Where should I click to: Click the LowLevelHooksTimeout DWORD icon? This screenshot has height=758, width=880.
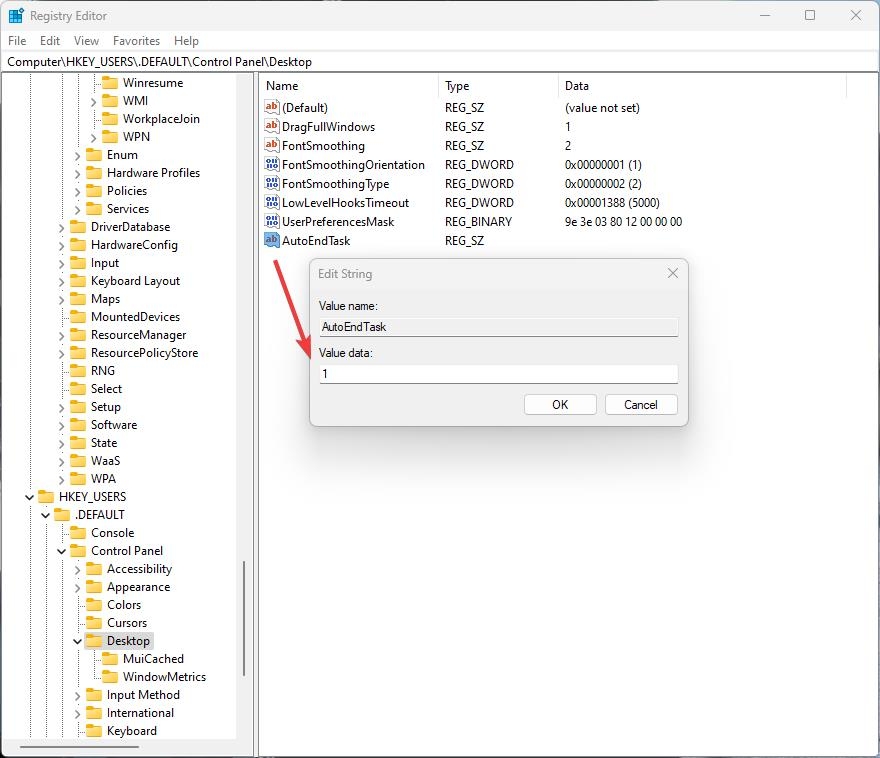272,203
